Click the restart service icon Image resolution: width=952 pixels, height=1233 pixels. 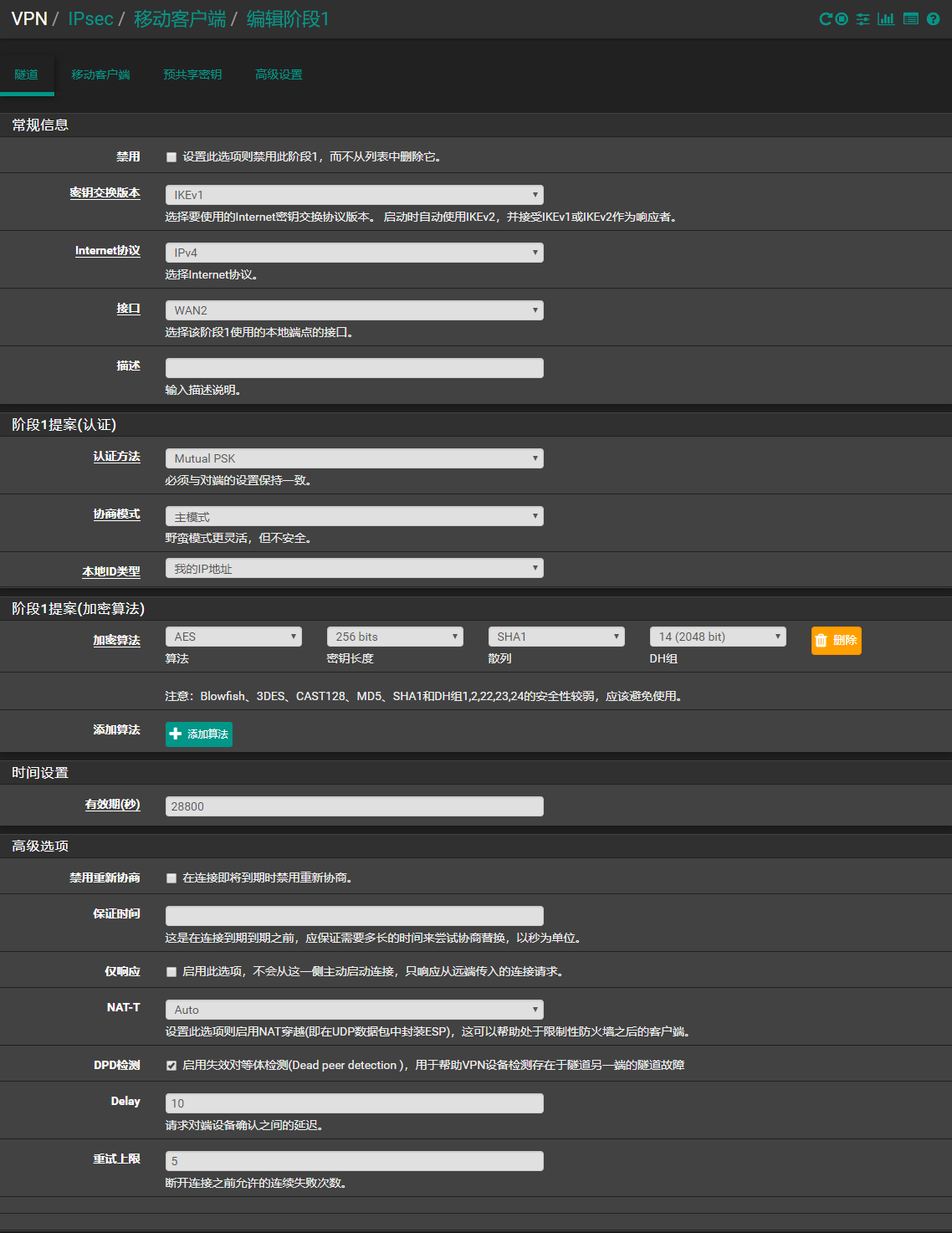[x=825, y=19]
